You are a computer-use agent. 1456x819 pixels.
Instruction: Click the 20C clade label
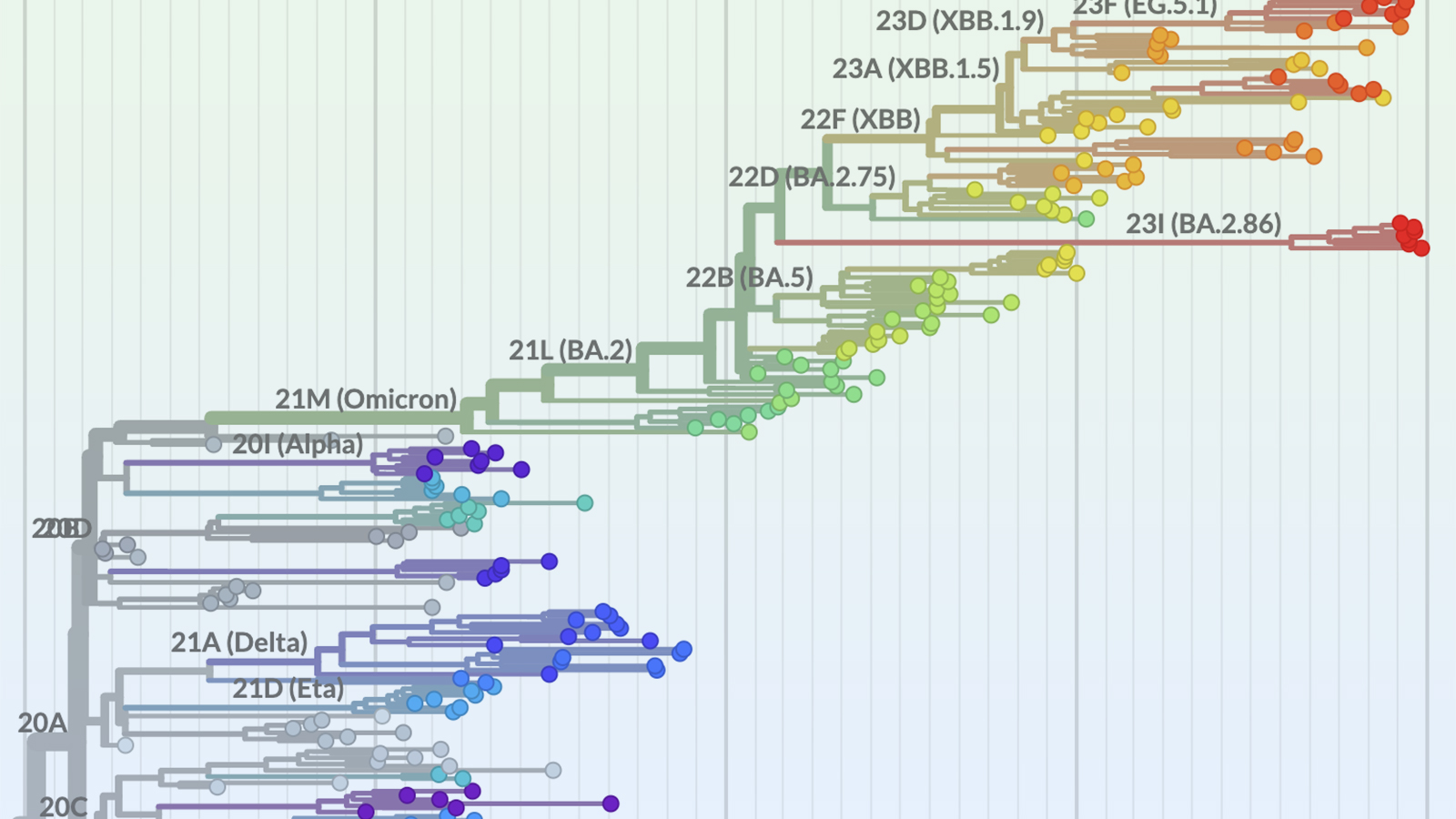coord(64,806)
